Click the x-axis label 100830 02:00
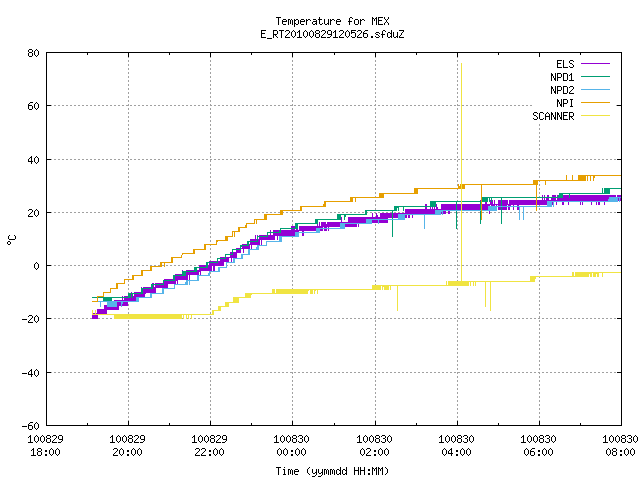This screenshot has height=480, width=640. [x=374, y=446]
